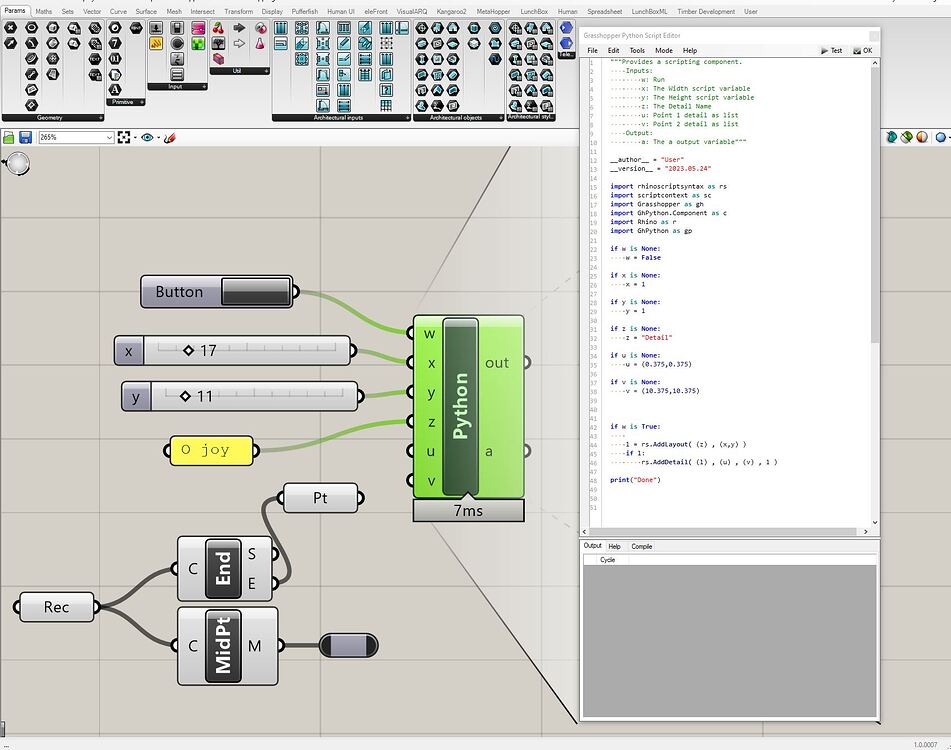The height and width of the screenshot is (750, 951).
Task: Click the zoom-to-fit viewport icon
Action: 124,137
